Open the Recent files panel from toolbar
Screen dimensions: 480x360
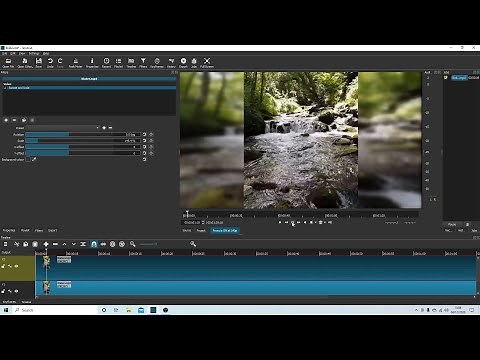point(106,62)
